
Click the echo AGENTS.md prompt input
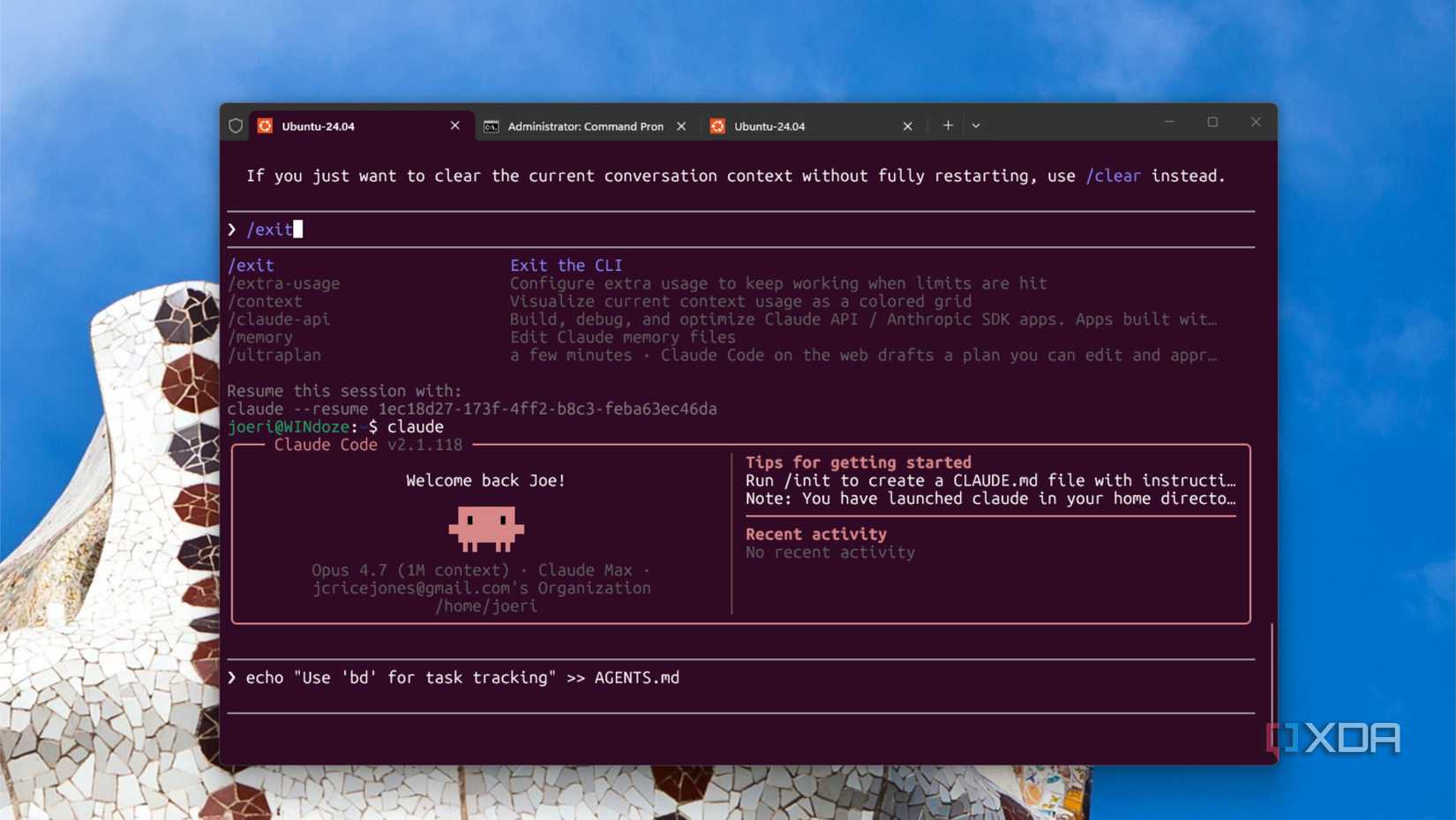click(740, 678)
